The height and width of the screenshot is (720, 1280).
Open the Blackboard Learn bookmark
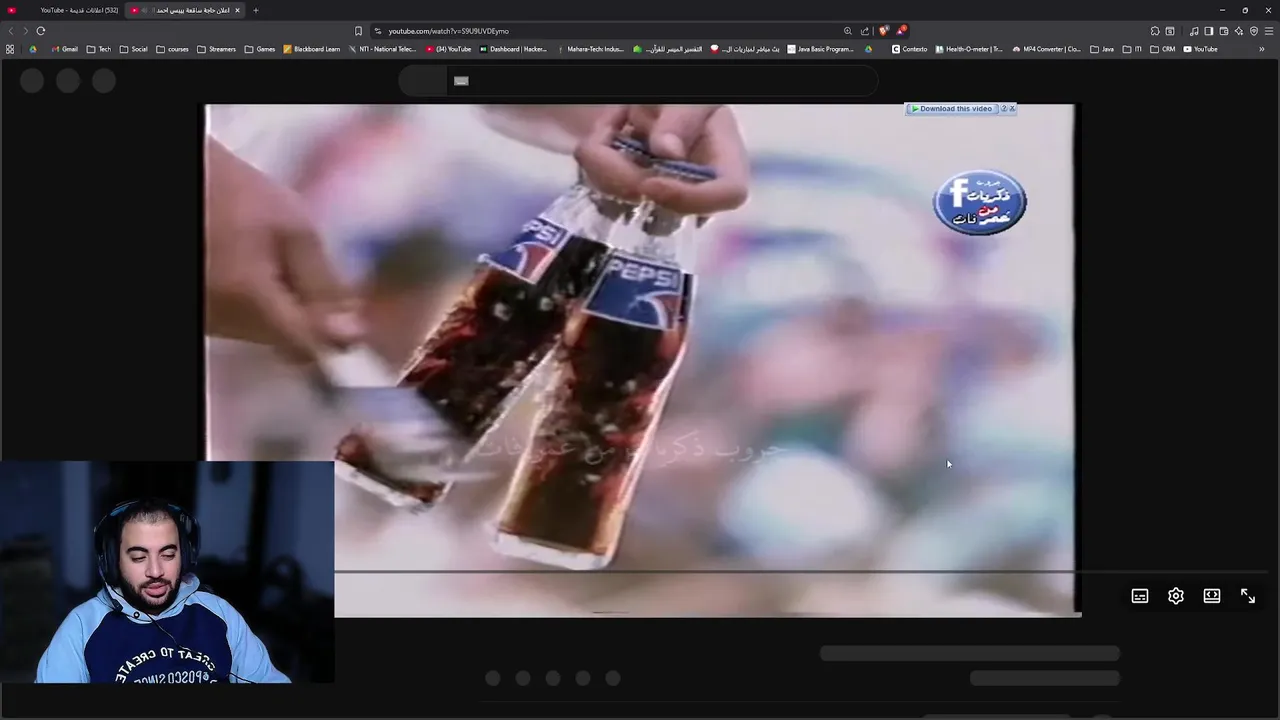click(312, 49)
